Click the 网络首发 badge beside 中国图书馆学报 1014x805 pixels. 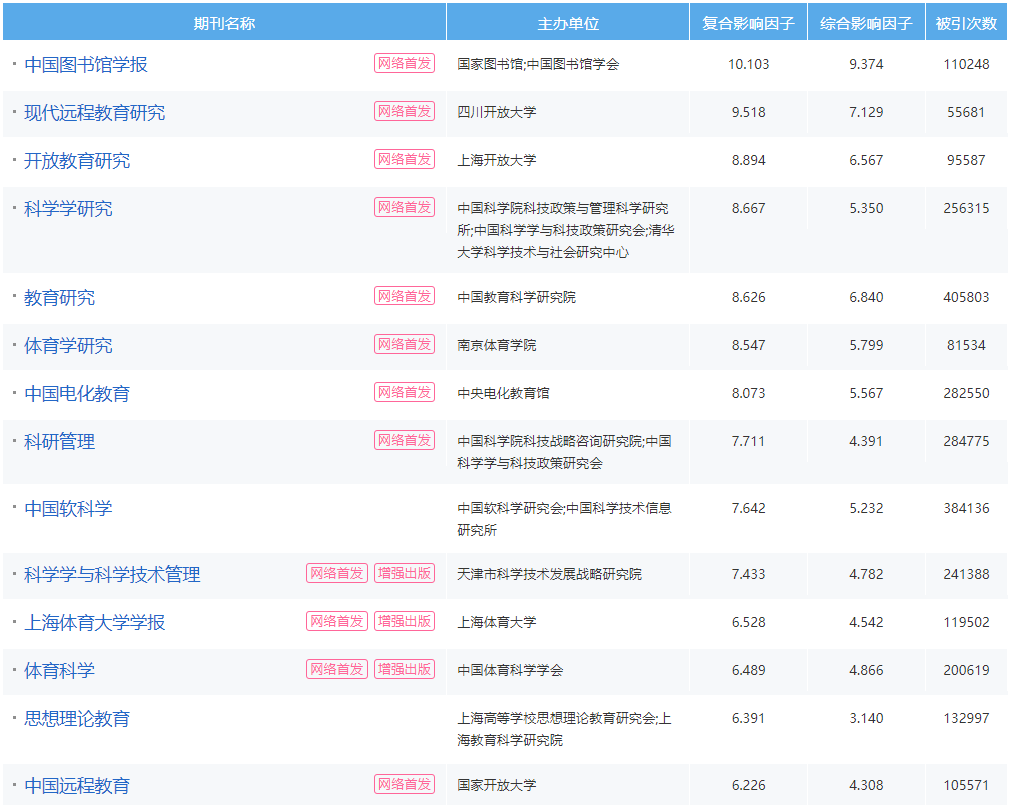pos(404,63)
